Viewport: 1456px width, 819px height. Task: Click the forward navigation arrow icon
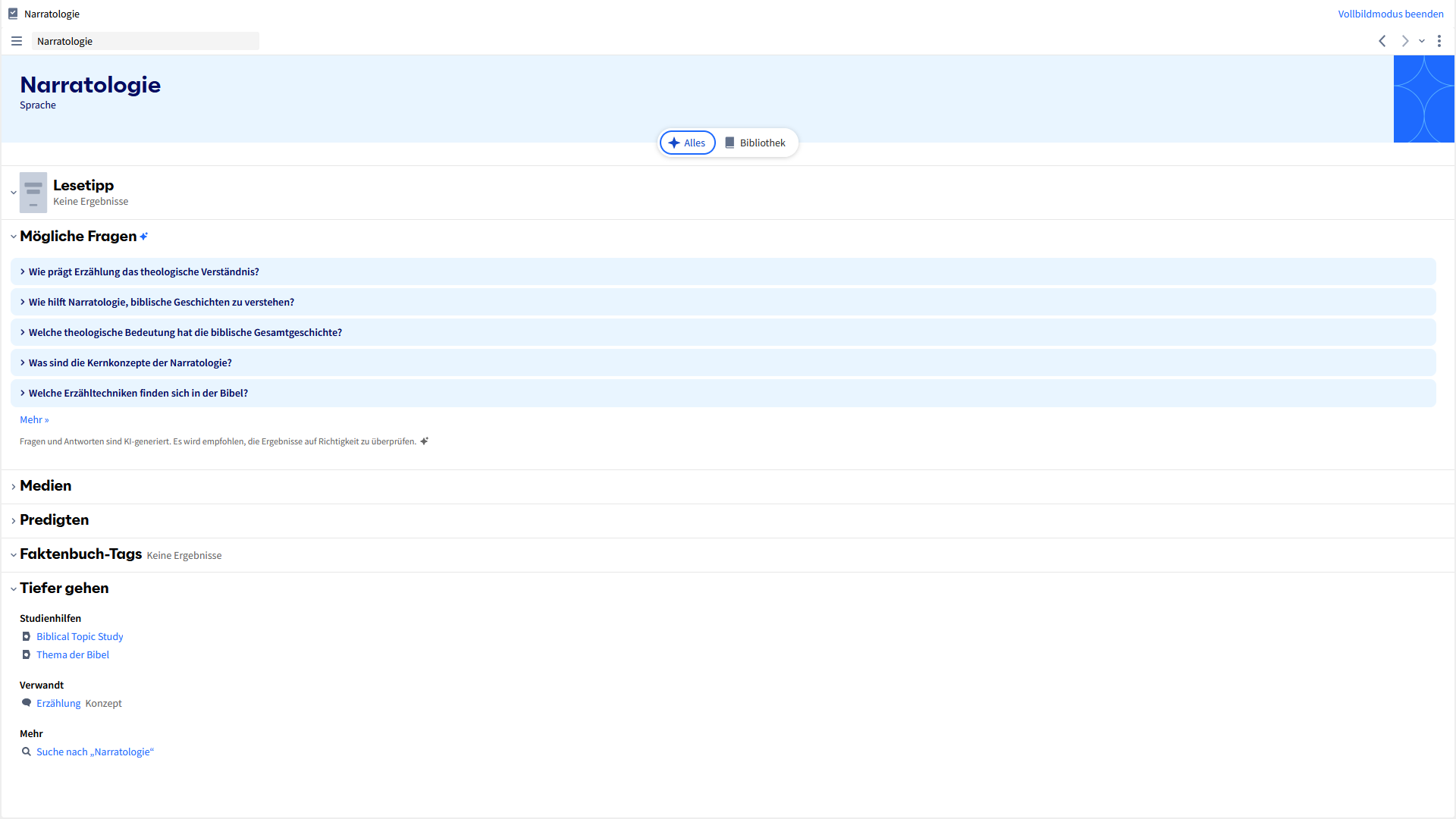click(x=1404, y=41)
